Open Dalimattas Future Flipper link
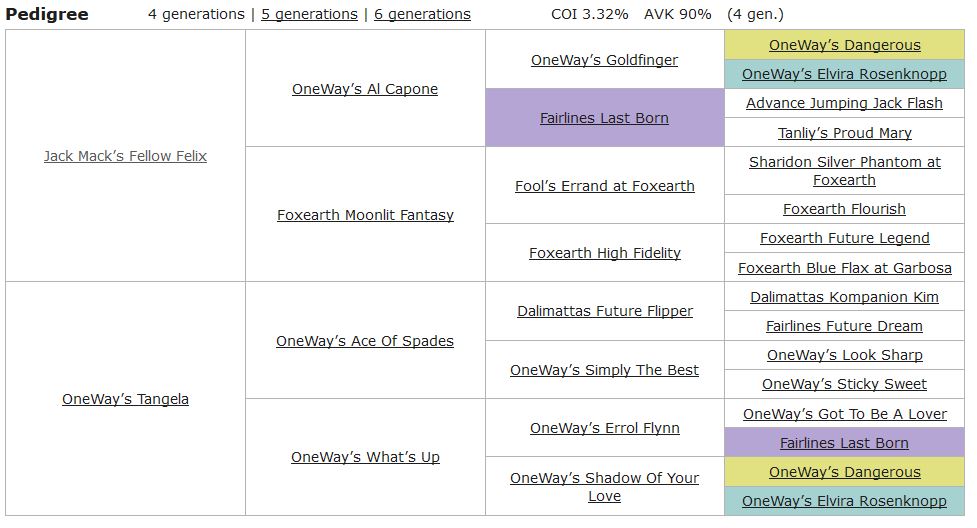977x528 pixels. click(604, 311)
